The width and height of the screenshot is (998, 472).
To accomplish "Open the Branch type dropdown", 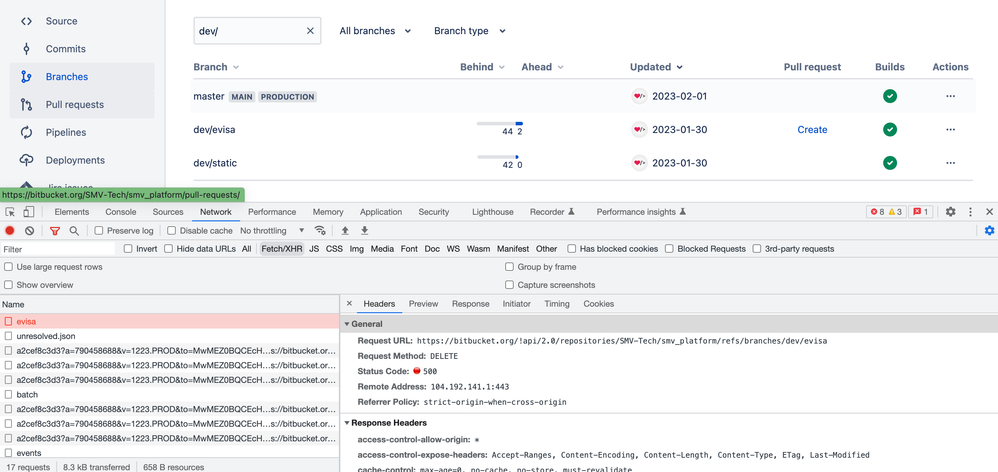I will coord(470,31).
